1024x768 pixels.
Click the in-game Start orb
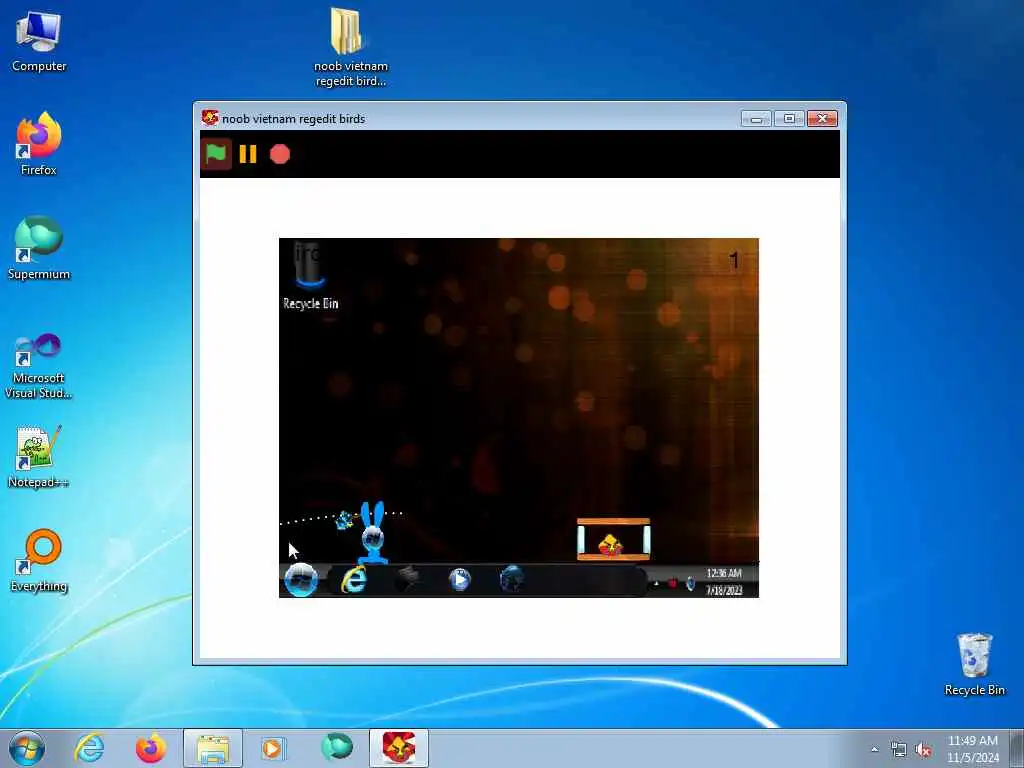[x=301, y=579]
